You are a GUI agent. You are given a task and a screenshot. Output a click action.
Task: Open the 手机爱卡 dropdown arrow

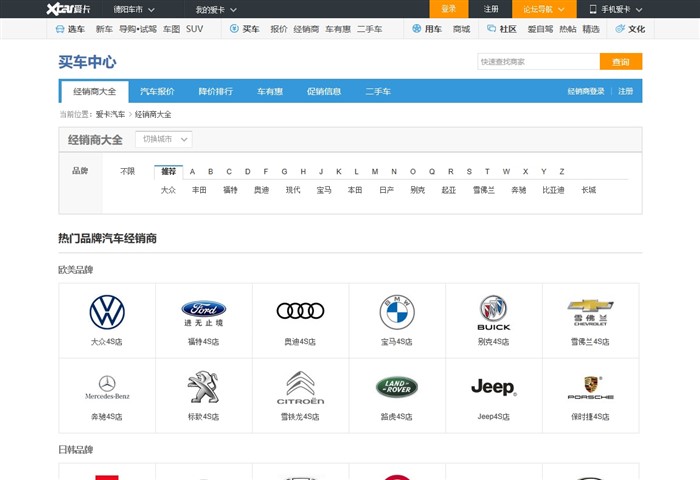639,9
